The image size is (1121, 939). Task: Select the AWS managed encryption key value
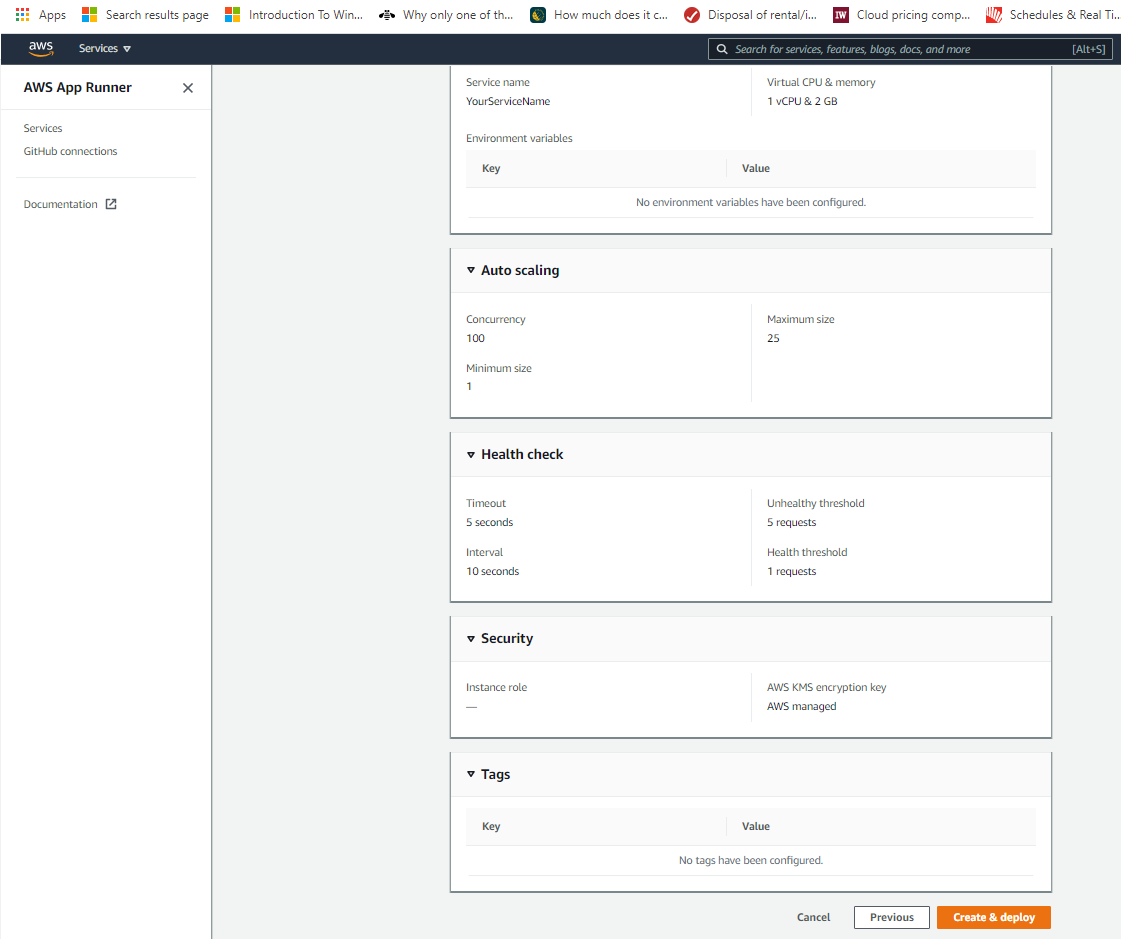click(x=801, y=707)
